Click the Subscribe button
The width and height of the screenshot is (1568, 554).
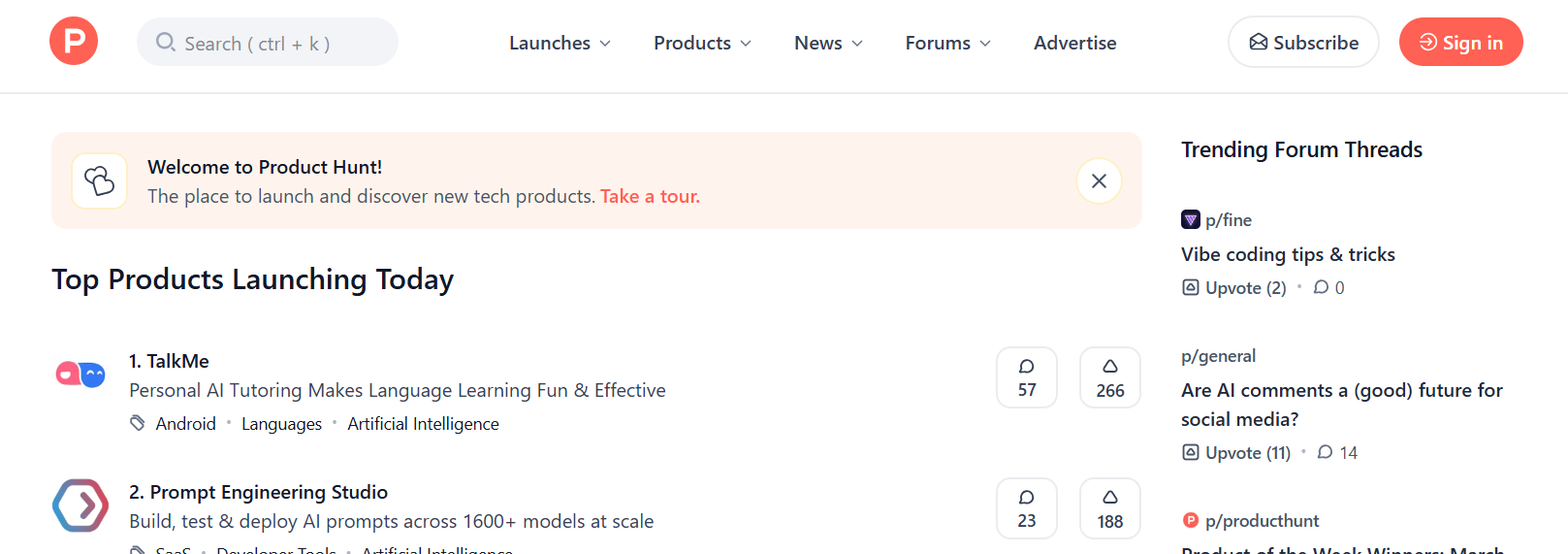(1303, 43)
